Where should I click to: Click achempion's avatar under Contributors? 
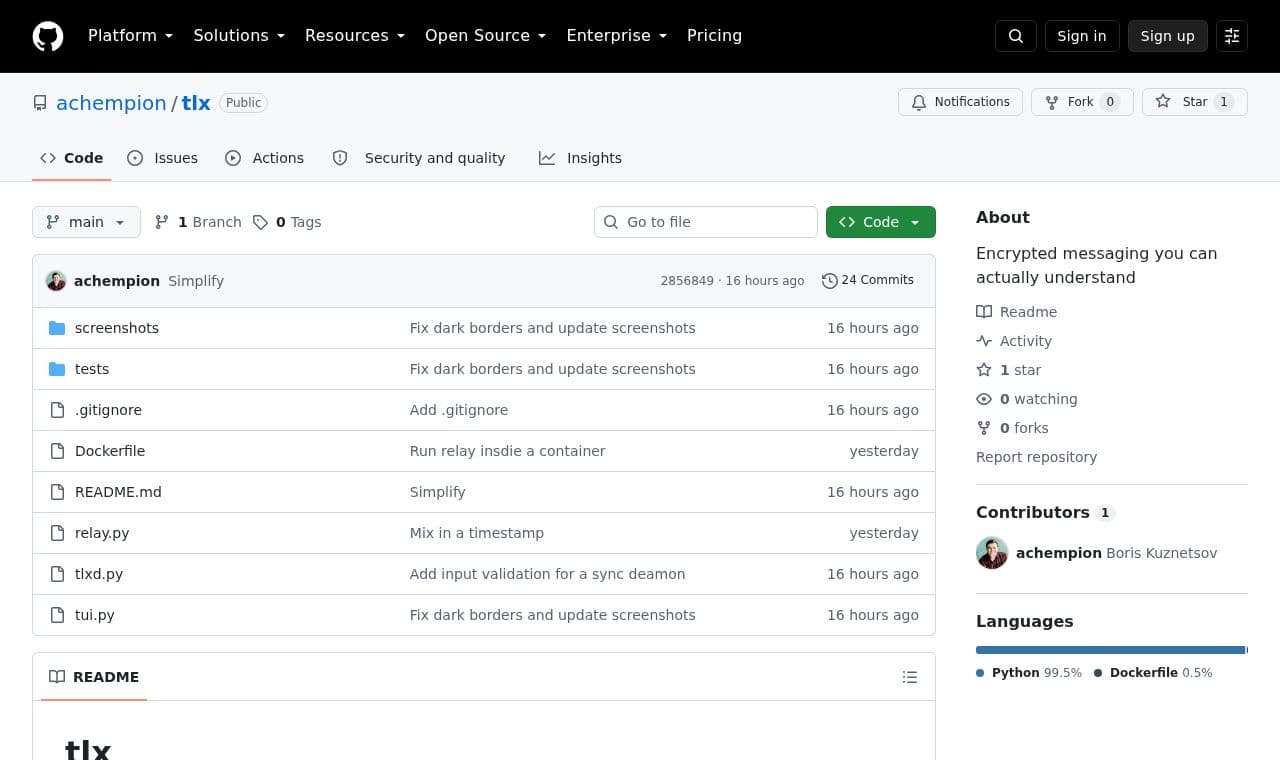[992, 553]
